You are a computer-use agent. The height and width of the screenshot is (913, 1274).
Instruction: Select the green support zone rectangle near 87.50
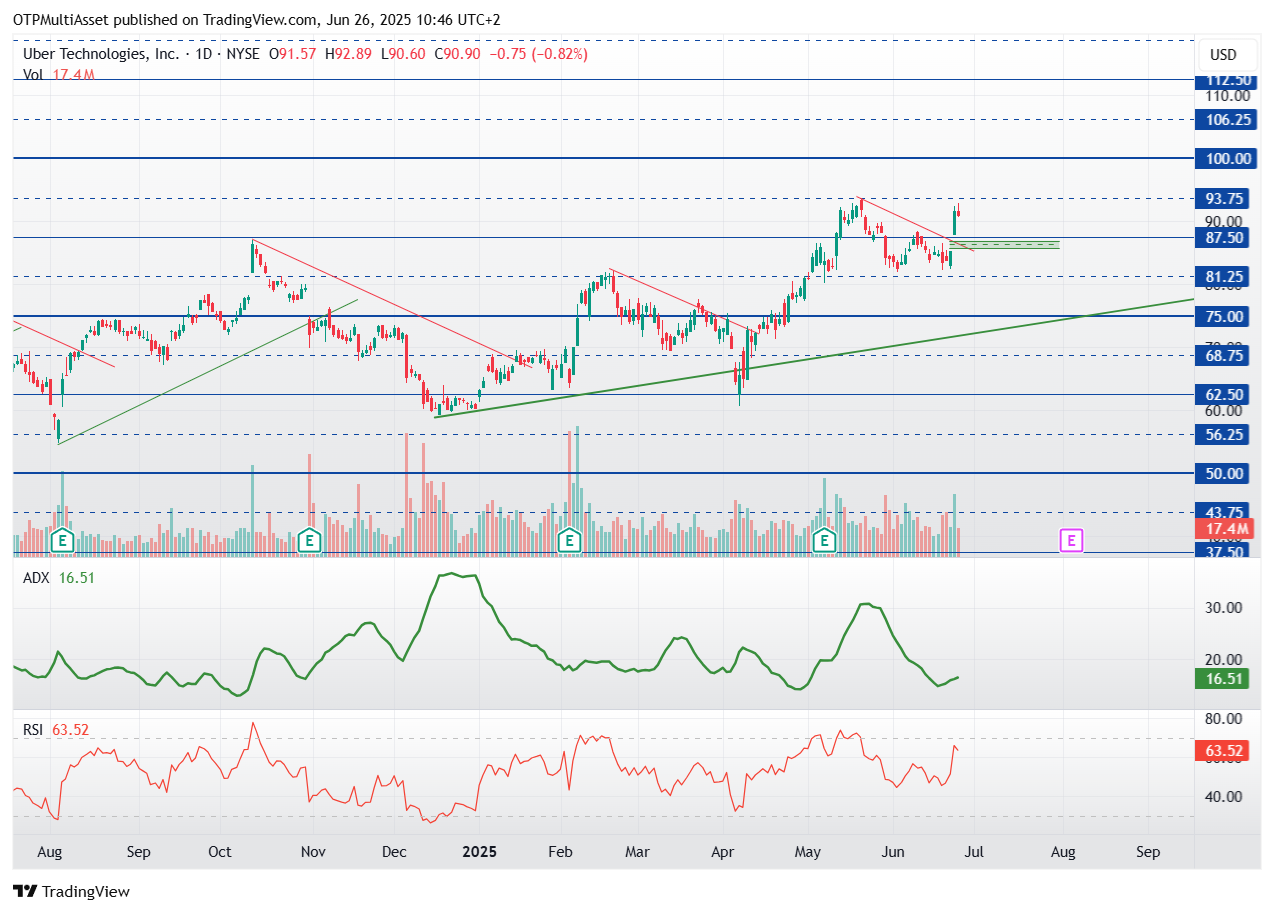click(1004, 244)
